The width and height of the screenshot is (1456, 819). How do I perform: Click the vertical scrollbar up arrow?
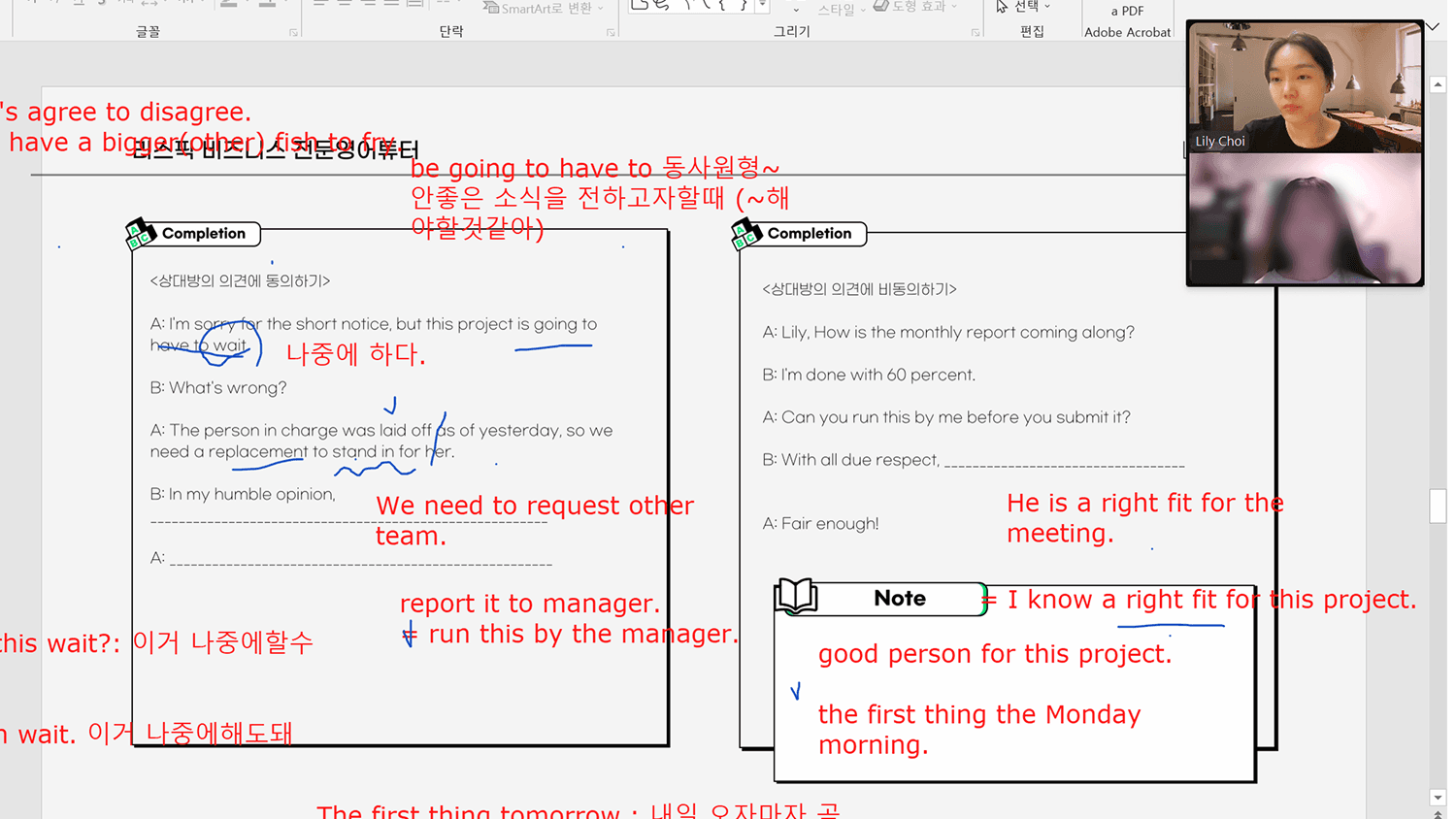coord(1438,85)
